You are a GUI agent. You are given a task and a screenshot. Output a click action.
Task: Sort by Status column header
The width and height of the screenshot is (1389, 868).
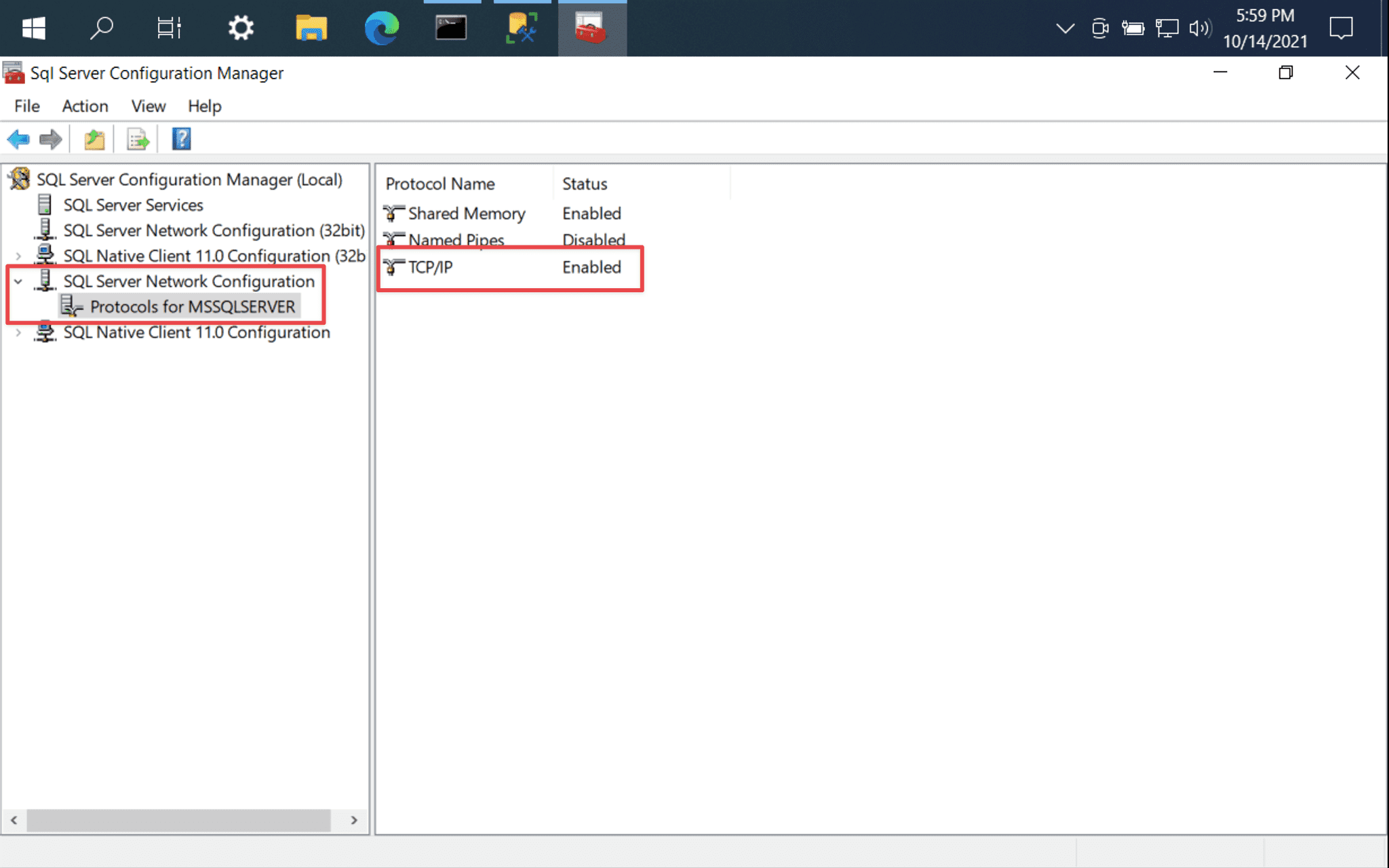click(x=642, y=184)
